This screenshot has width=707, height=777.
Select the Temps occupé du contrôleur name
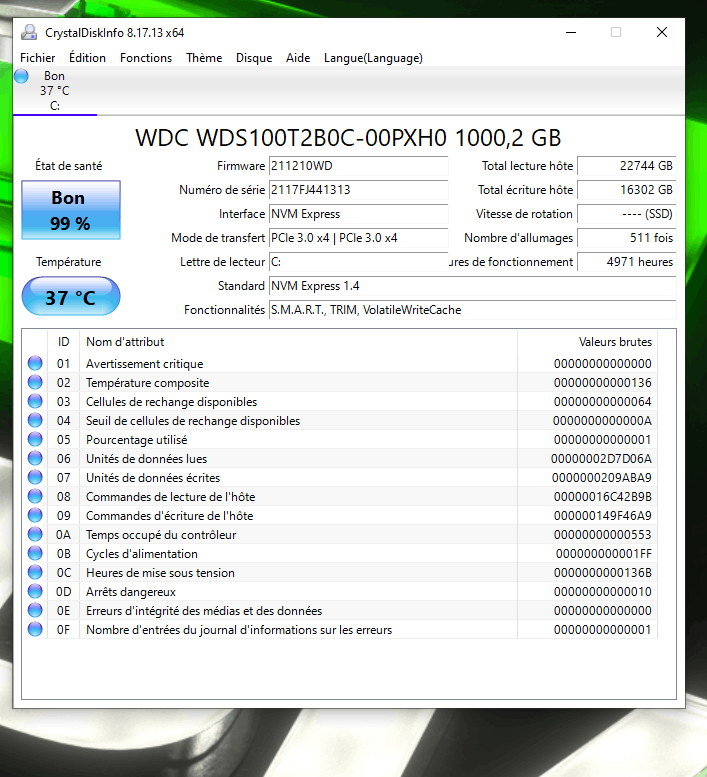(x=161, y=535)
